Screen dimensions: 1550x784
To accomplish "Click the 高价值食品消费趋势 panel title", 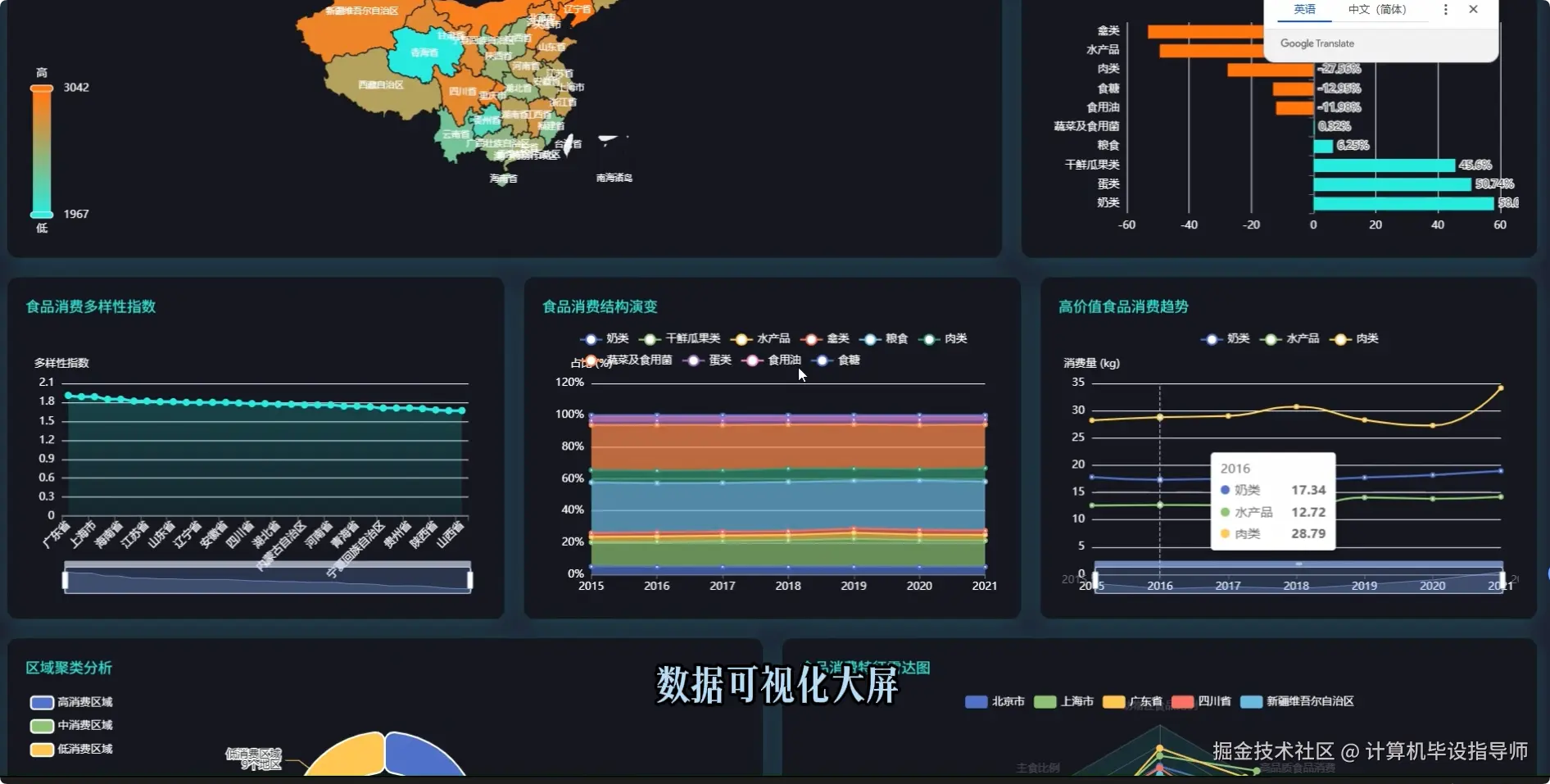I will (1123, 306).
